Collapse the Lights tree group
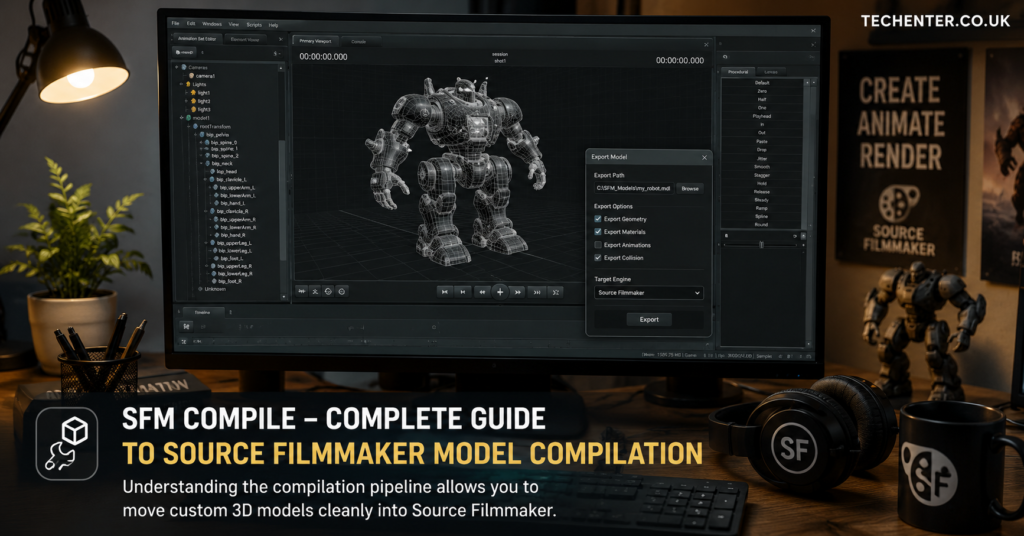This screenshot has width=1024, height=536. tap(181, 84)
